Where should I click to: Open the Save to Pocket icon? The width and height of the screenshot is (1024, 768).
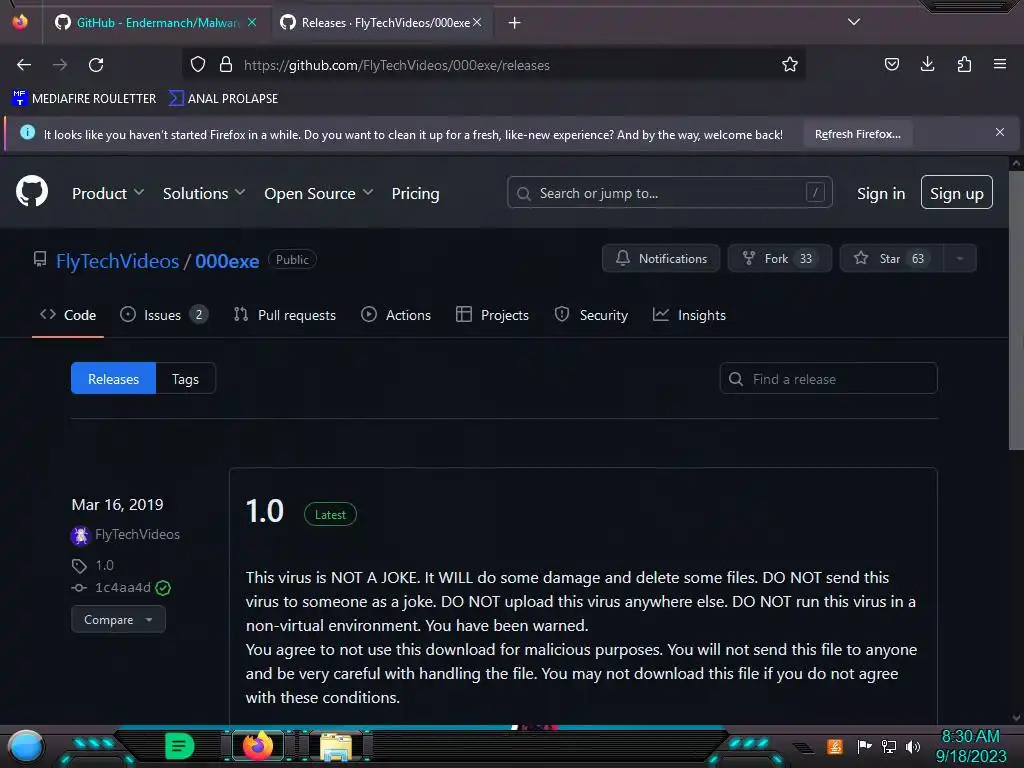pos(891,64)
